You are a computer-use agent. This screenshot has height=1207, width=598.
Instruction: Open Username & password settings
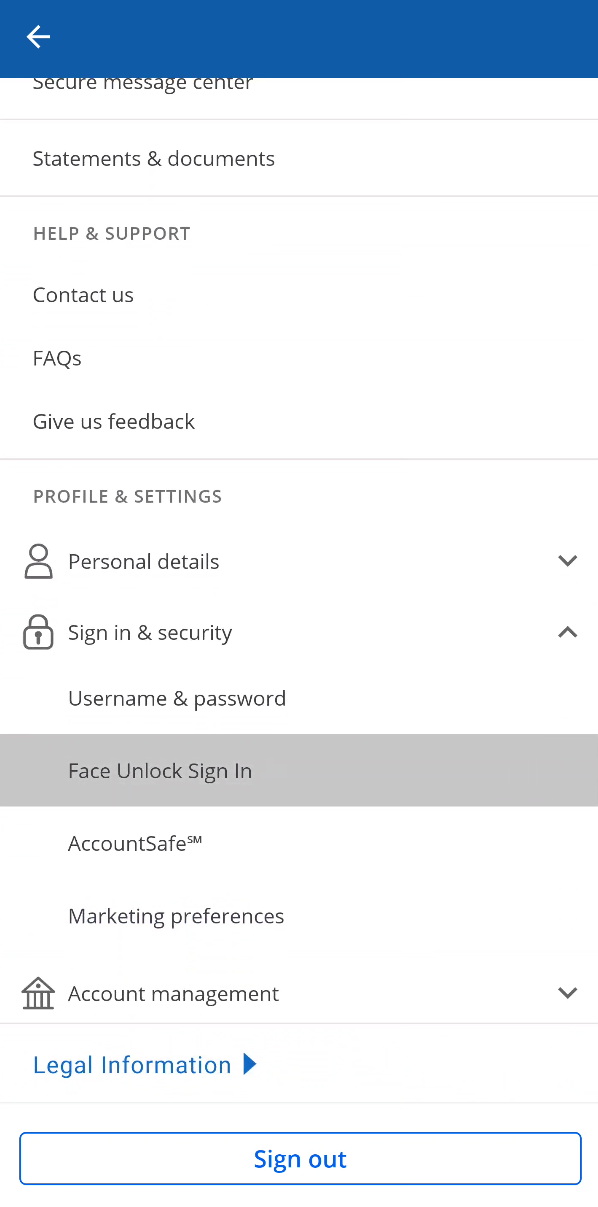click(177, 698)
